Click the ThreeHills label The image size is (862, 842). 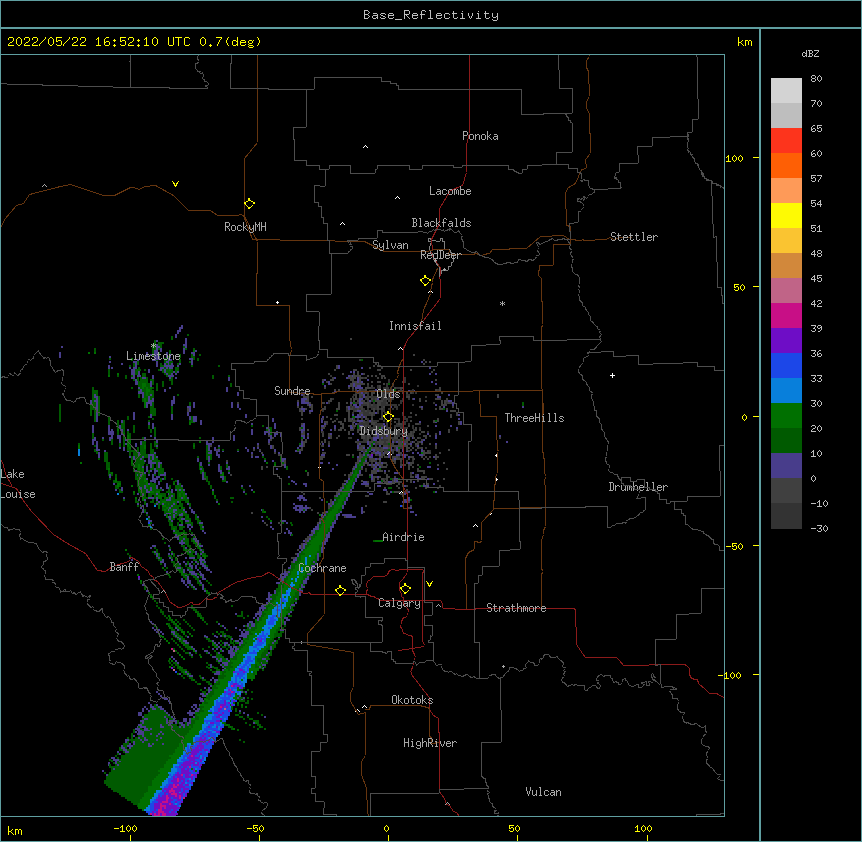pos(534,418)
